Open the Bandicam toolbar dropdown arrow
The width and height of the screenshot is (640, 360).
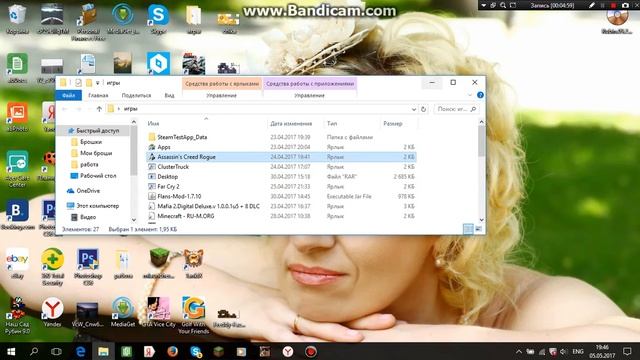[x=484, y=5]
